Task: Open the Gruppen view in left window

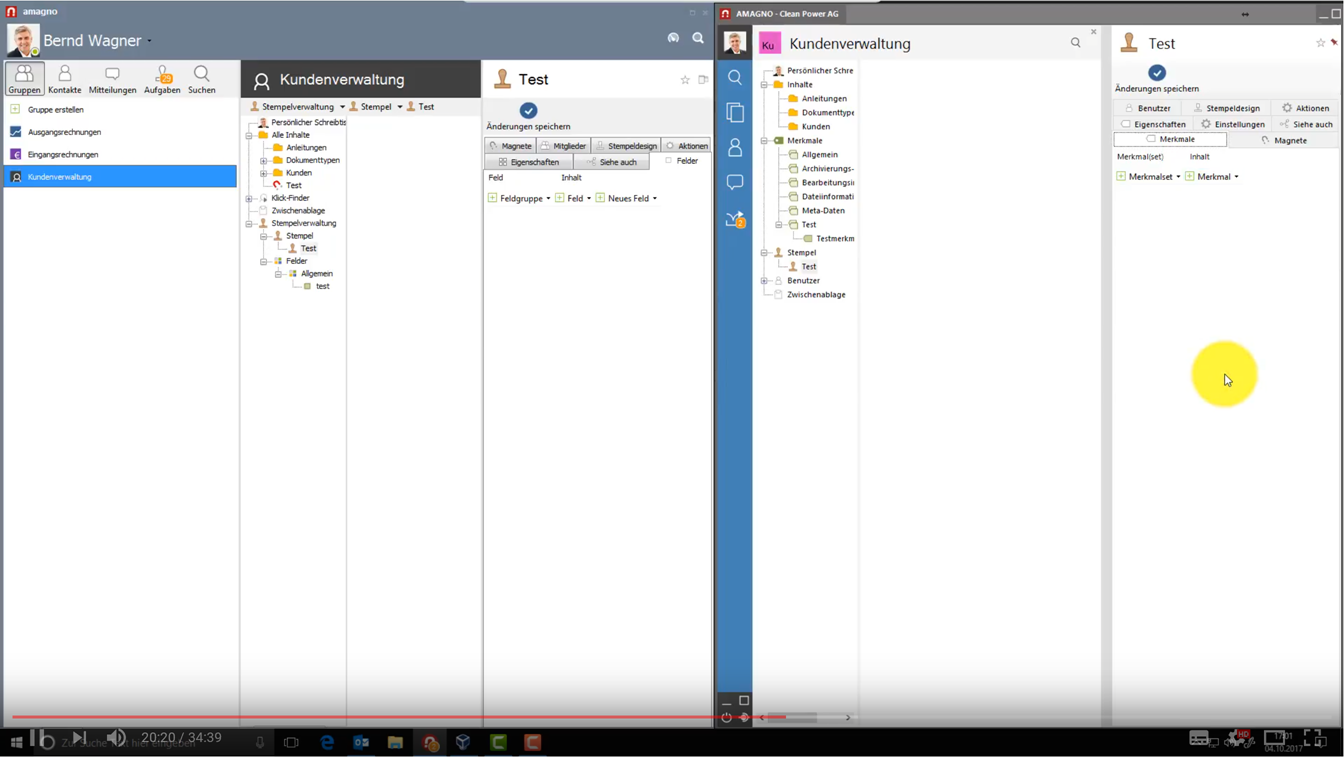Action: [x=24, y=78]
